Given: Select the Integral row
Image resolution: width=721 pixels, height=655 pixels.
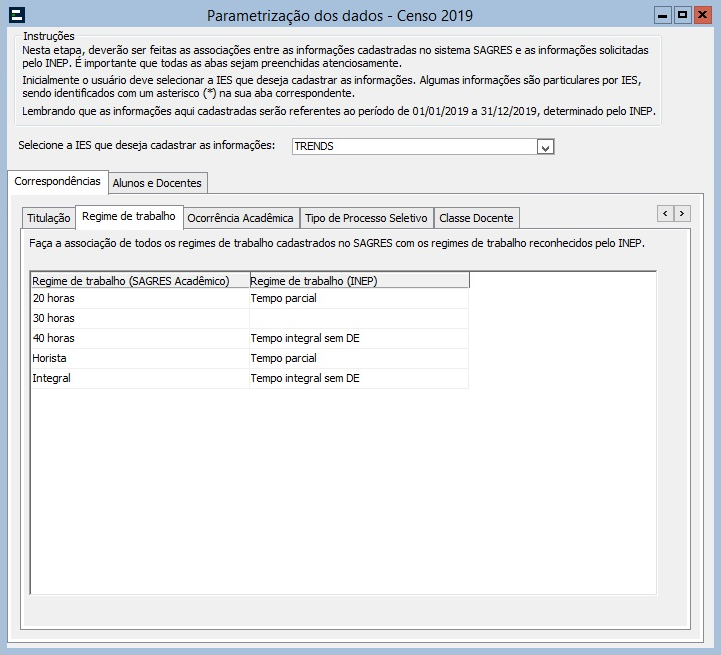Looking at the screenshot, I should coord(250,378).
